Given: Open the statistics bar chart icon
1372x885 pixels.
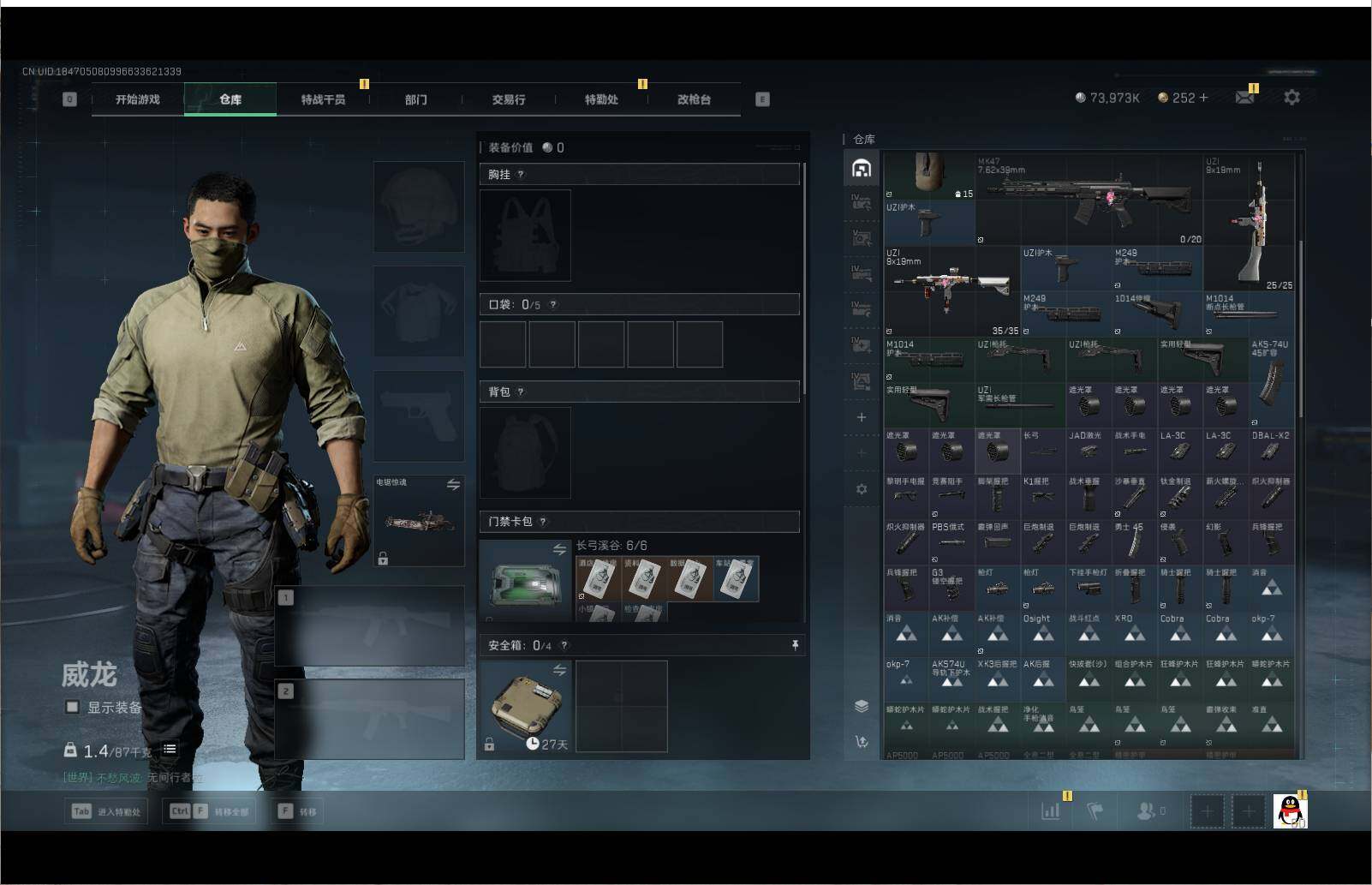Looking at the screenshot, I should point(1051,810).
